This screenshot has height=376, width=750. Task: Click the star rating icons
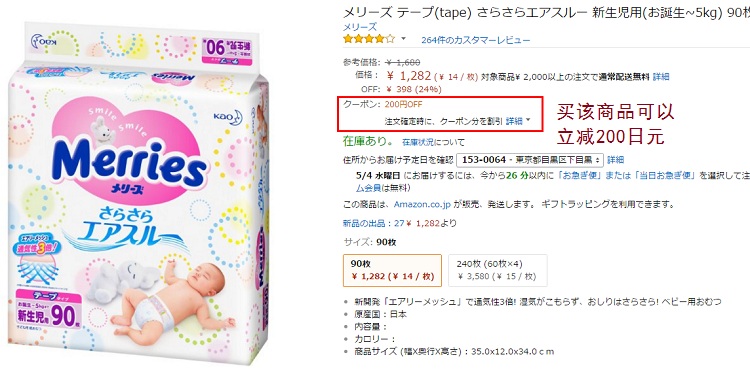(x=369, y=39)
